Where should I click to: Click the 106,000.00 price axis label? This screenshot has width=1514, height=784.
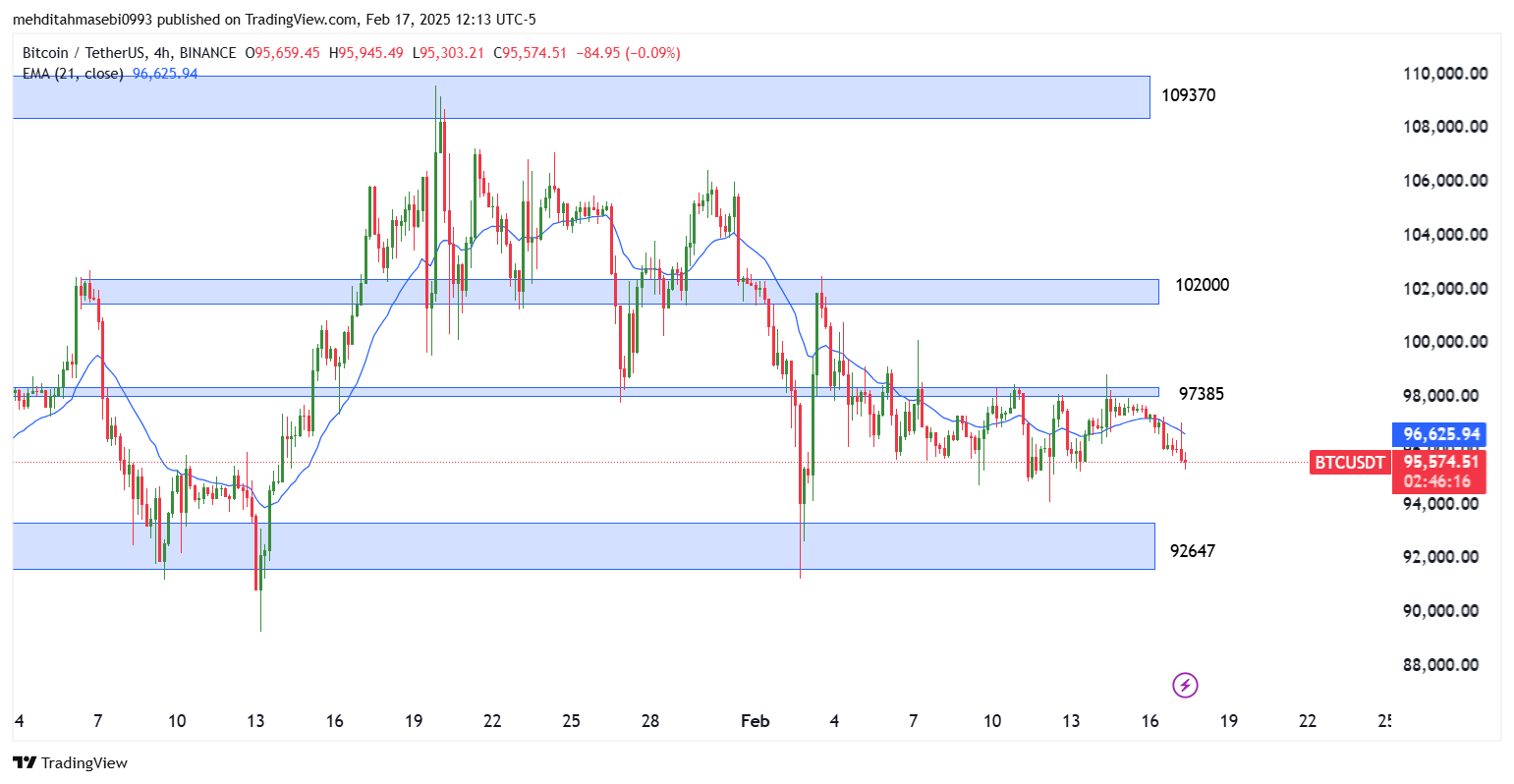coord(1445,181)
